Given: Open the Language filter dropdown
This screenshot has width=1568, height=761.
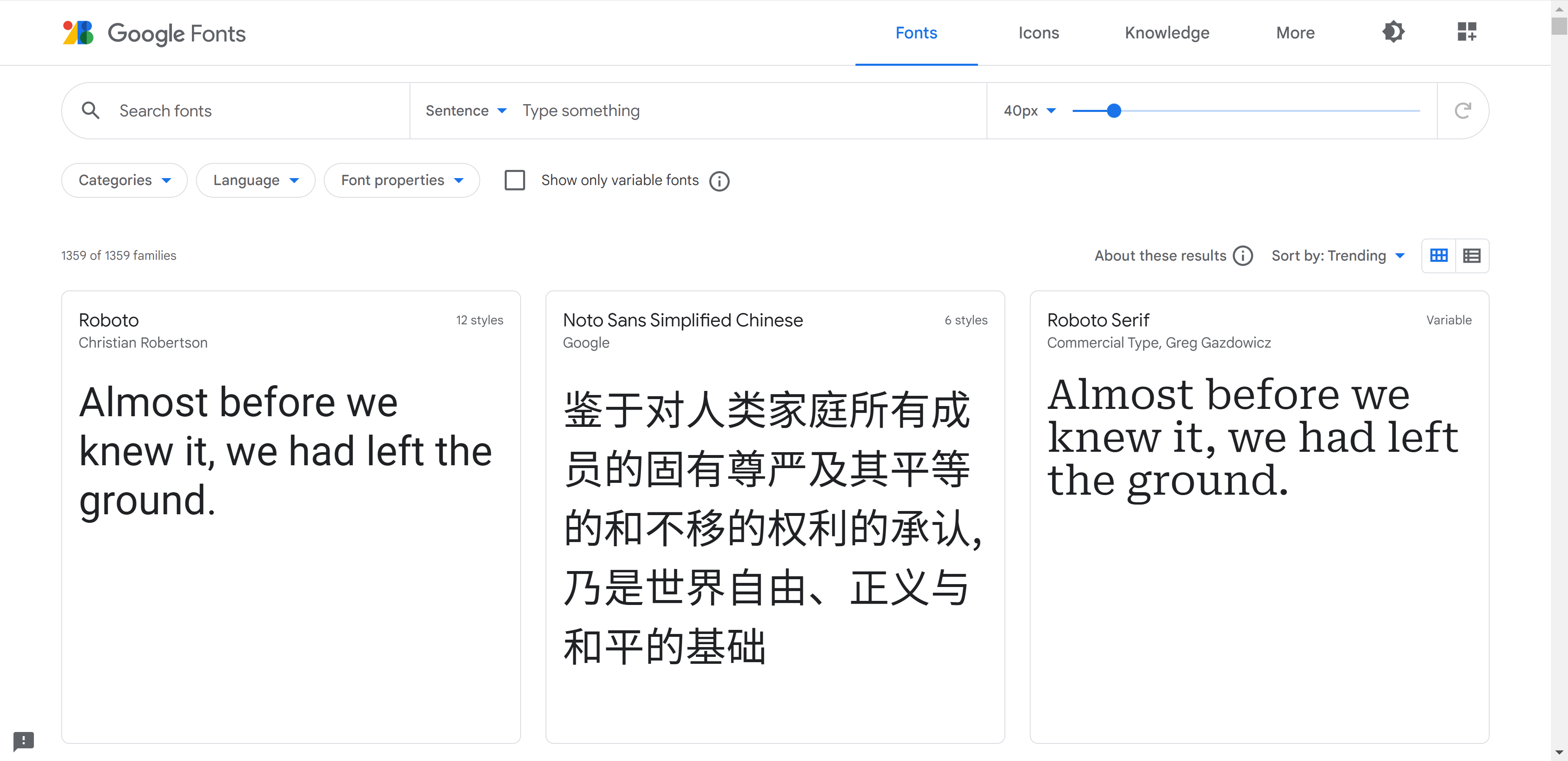Looking at the screenshot, I should point(256,180).
